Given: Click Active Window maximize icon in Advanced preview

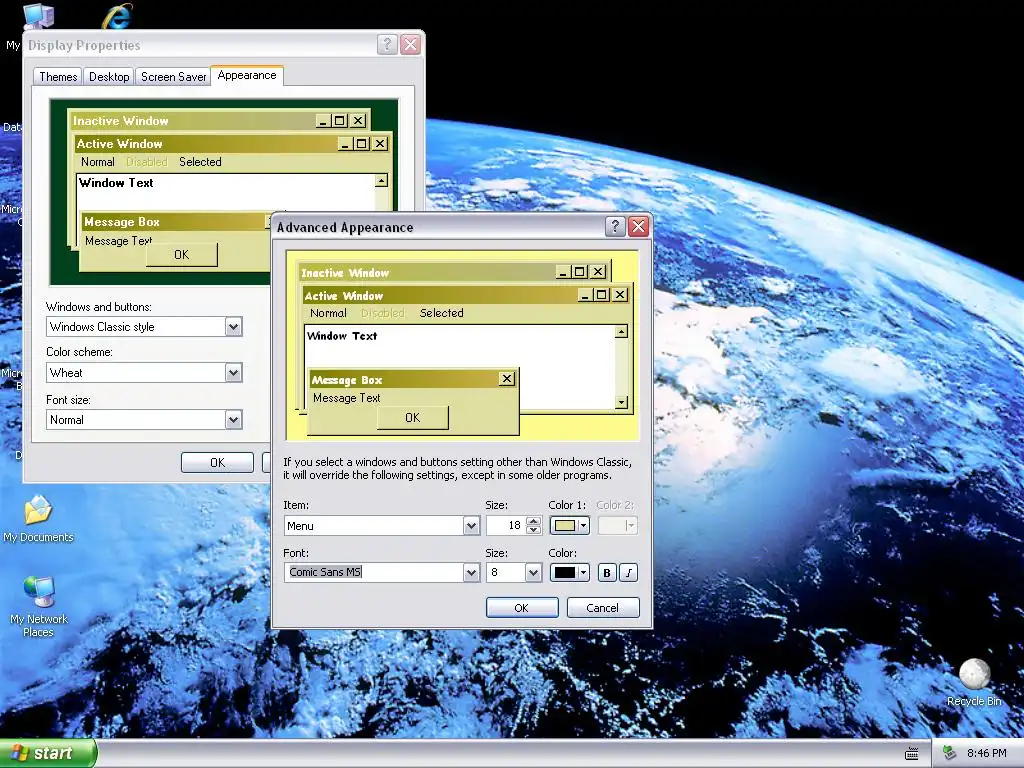Looking at the screenshot, I should [601, 295].
